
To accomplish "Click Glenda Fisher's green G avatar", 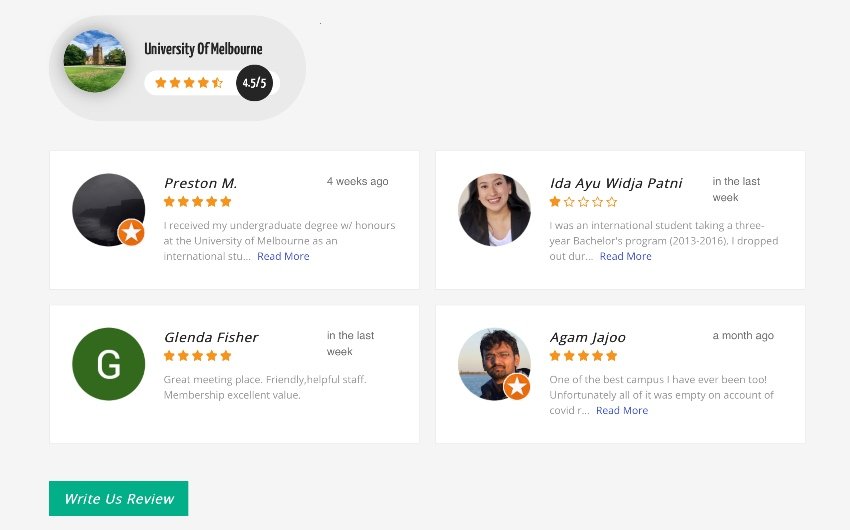I will pos(108,364).
